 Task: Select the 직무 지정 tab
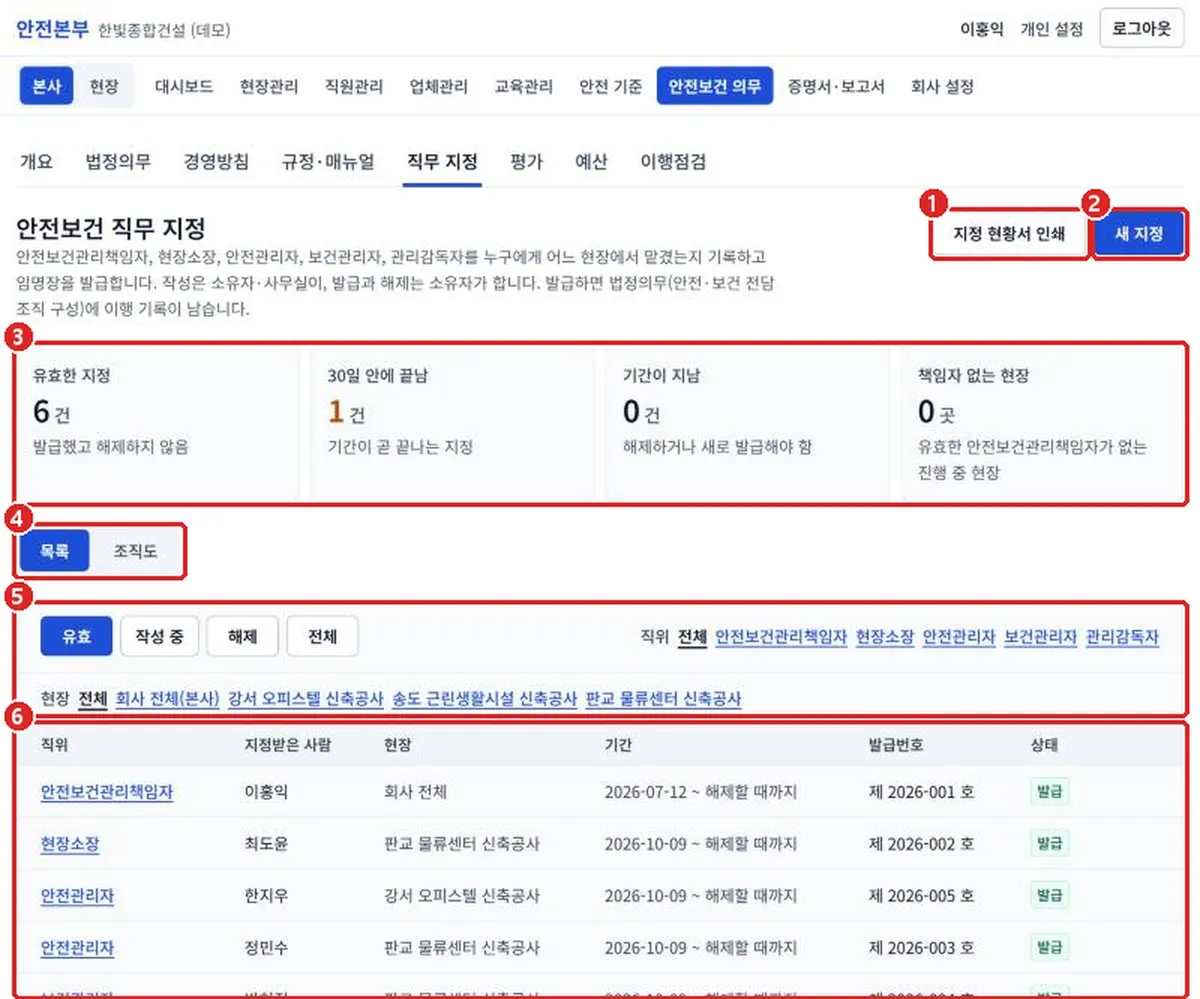(x=442, y=162)
